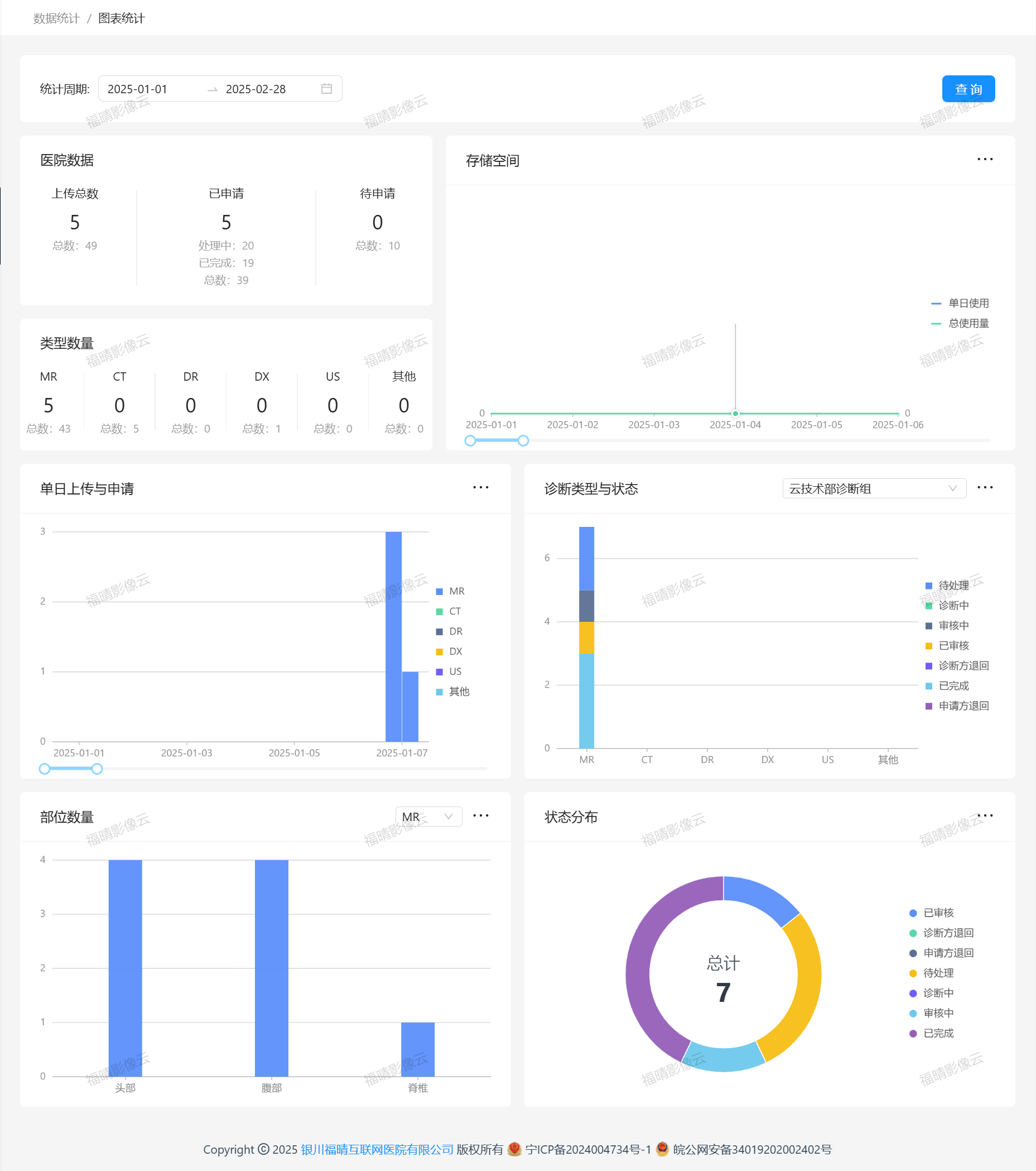Go to 数据统计 breadcrumb
Viewport: 1036px width, 1171px height.
point(56,18)
